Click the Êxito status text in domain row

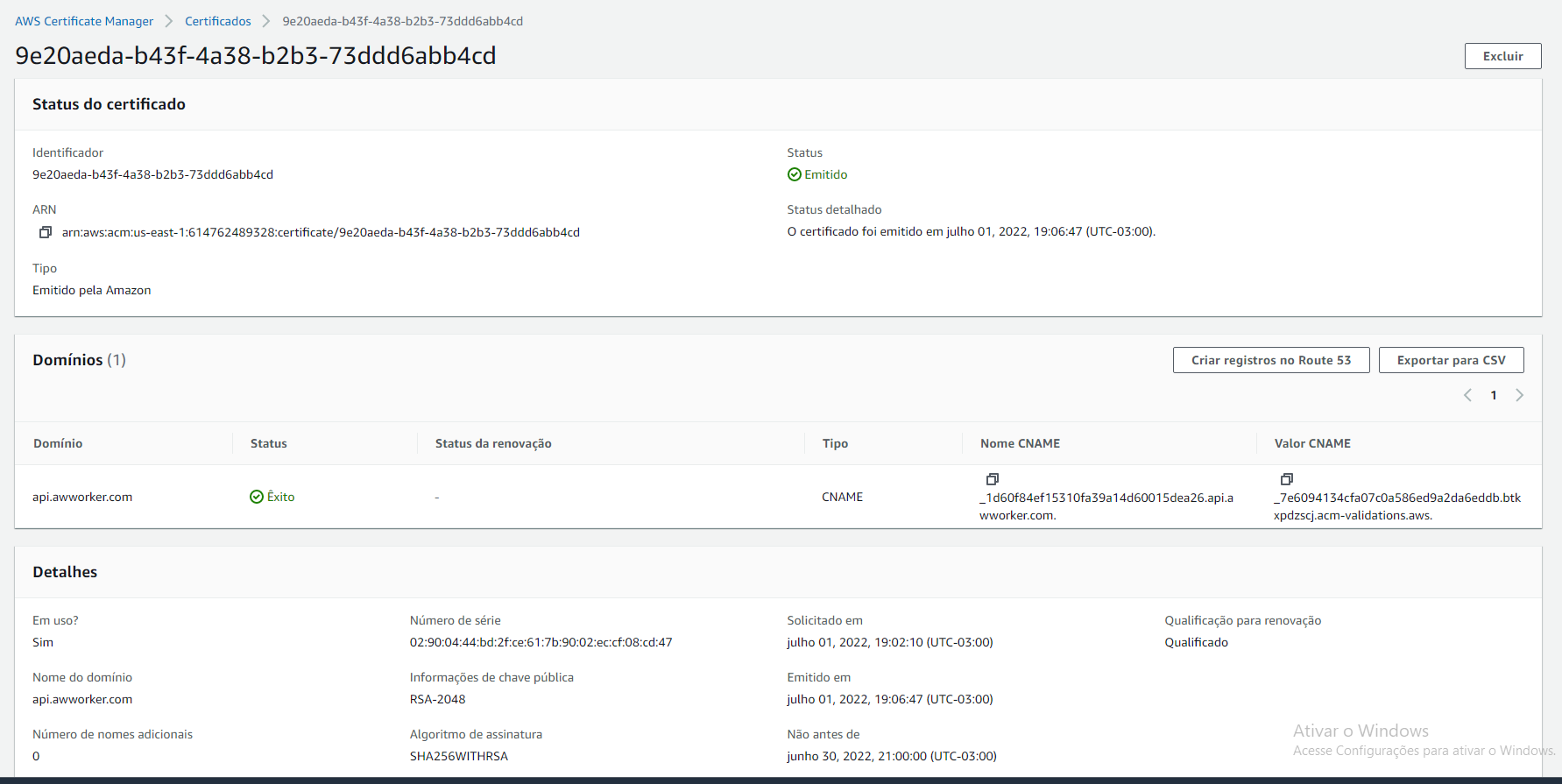pyautogui.click(x=280, y=497)
